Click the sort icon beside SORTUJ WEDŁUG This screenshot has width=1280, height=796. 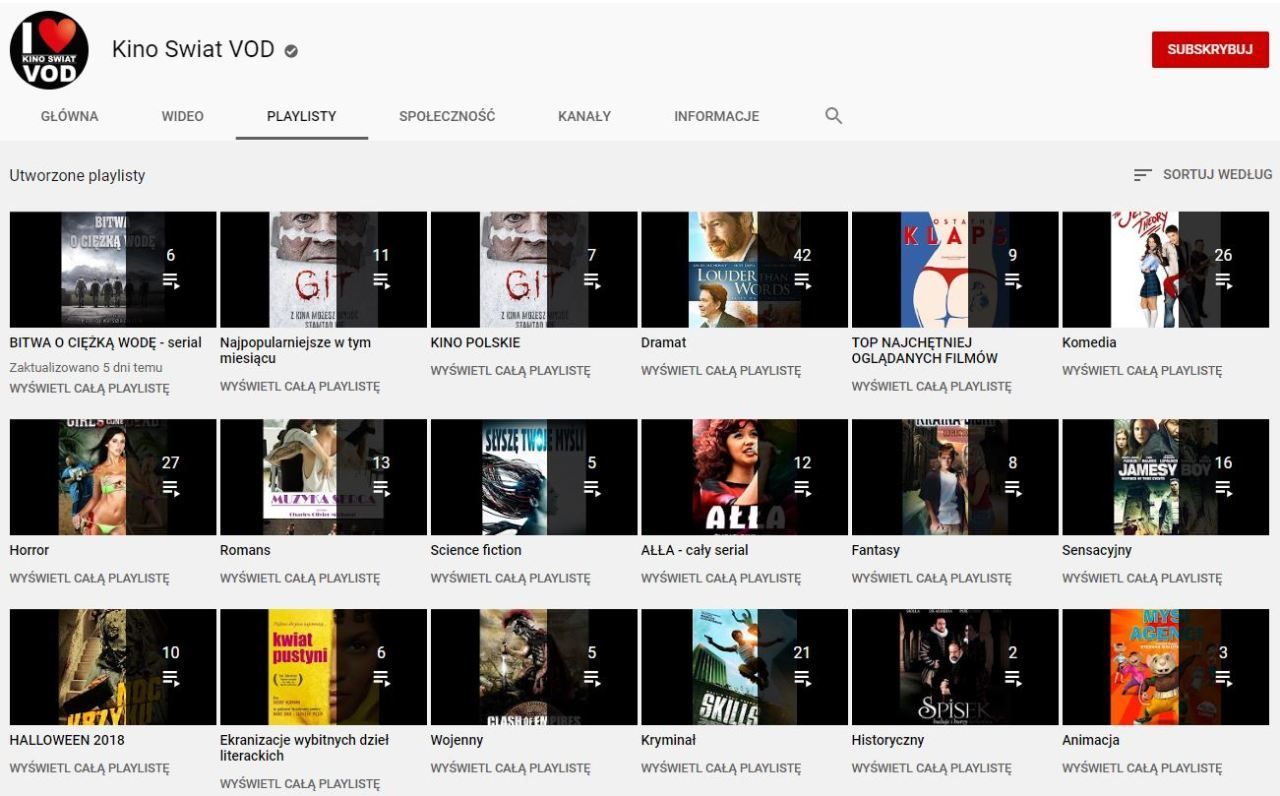pos(1142,175)
